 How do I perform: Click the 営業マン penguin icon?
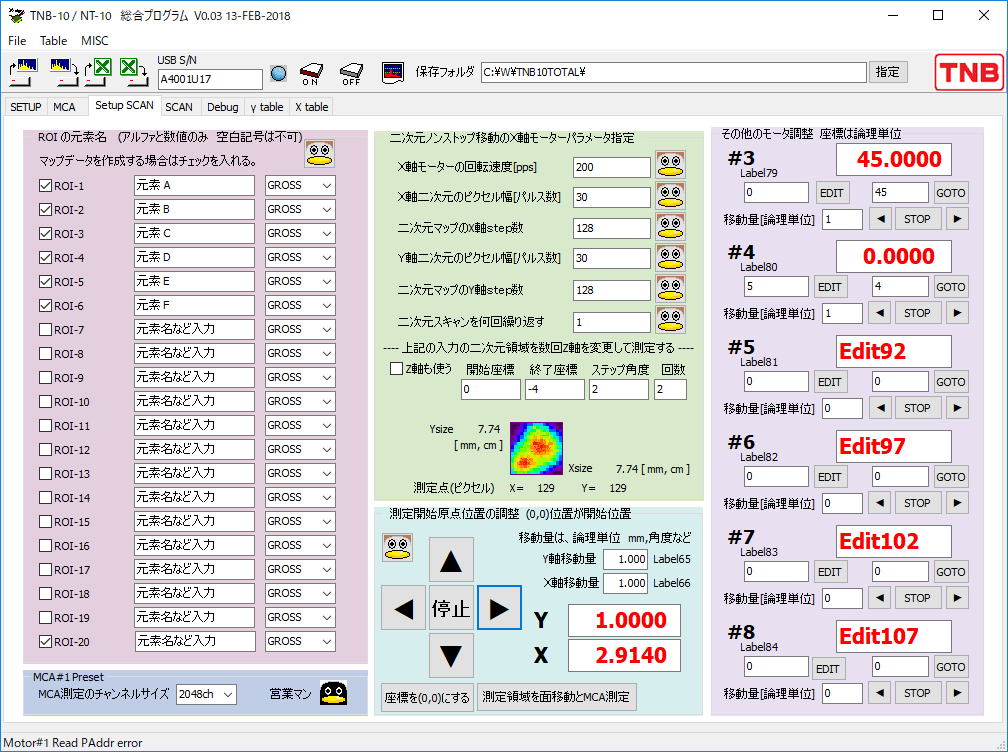334,694
